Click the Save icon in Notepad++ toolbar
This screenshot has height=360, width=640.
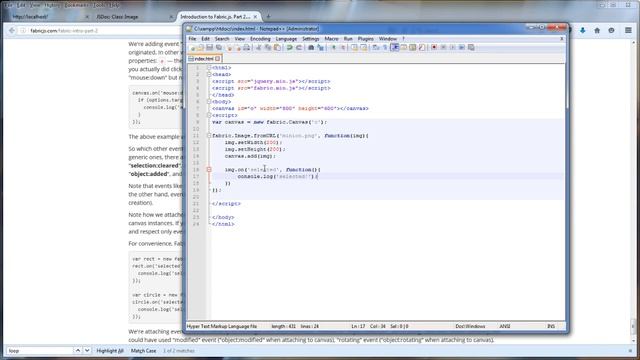tap(209, 48)
